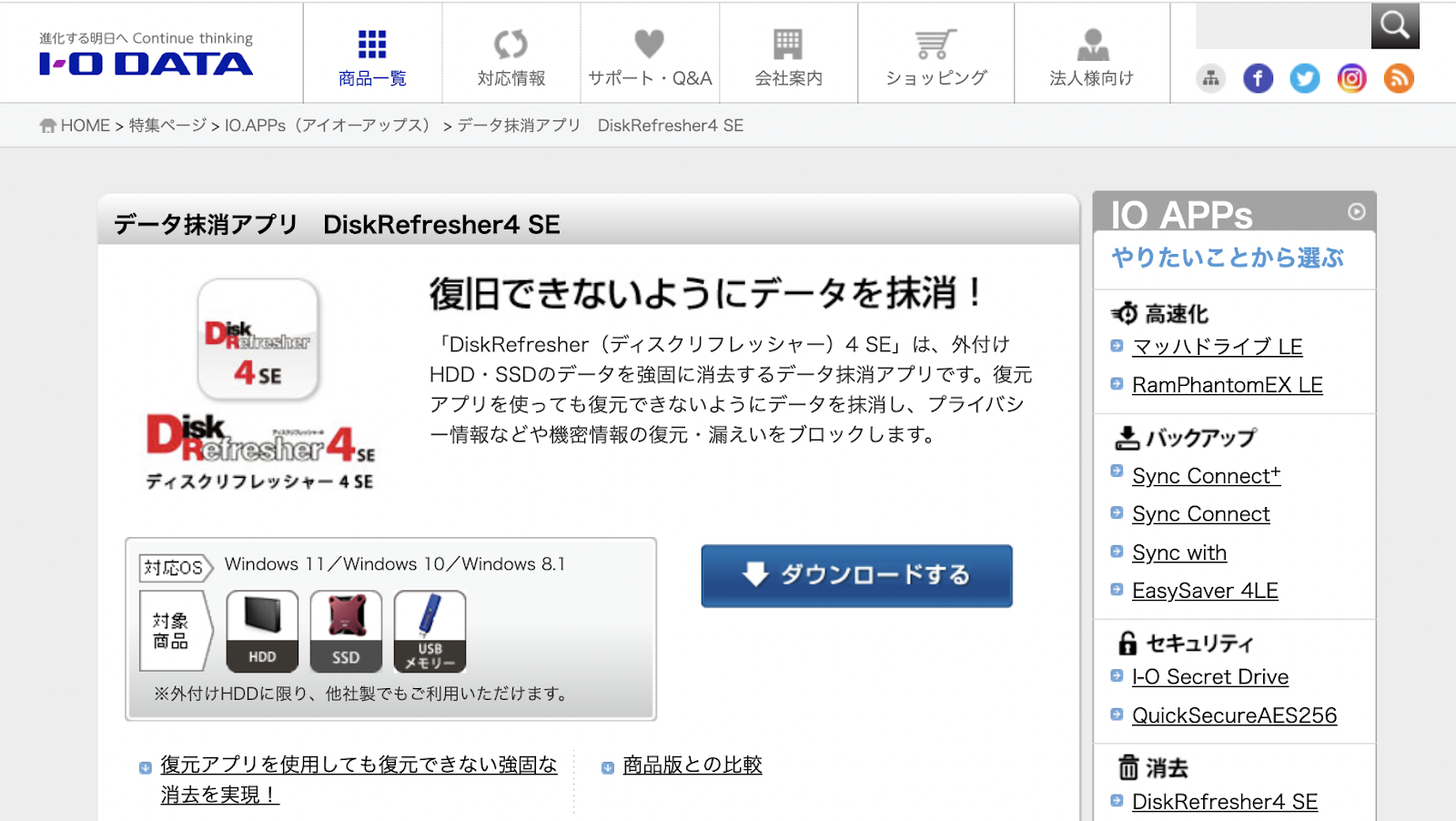Click bullet icon beside Sync with

tap(1117, 552)
